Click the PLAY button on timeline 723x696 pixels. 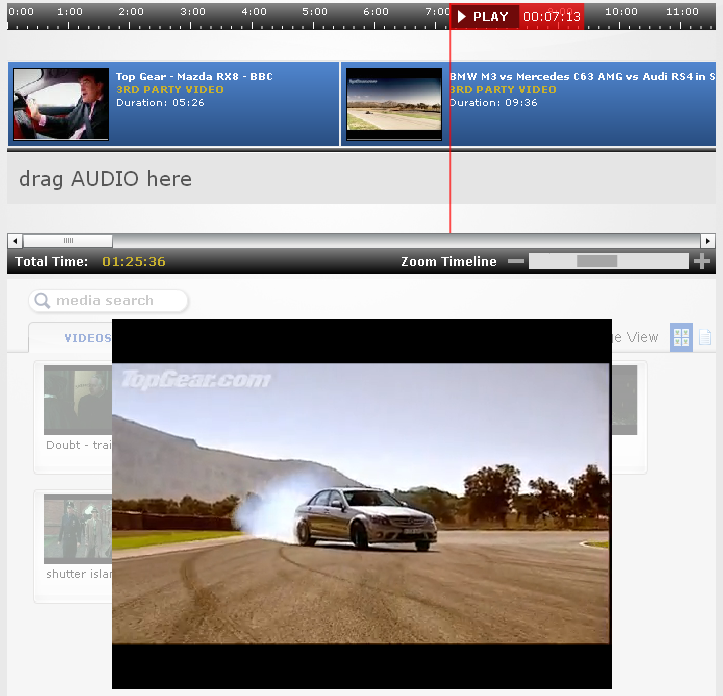coord(484,17)
